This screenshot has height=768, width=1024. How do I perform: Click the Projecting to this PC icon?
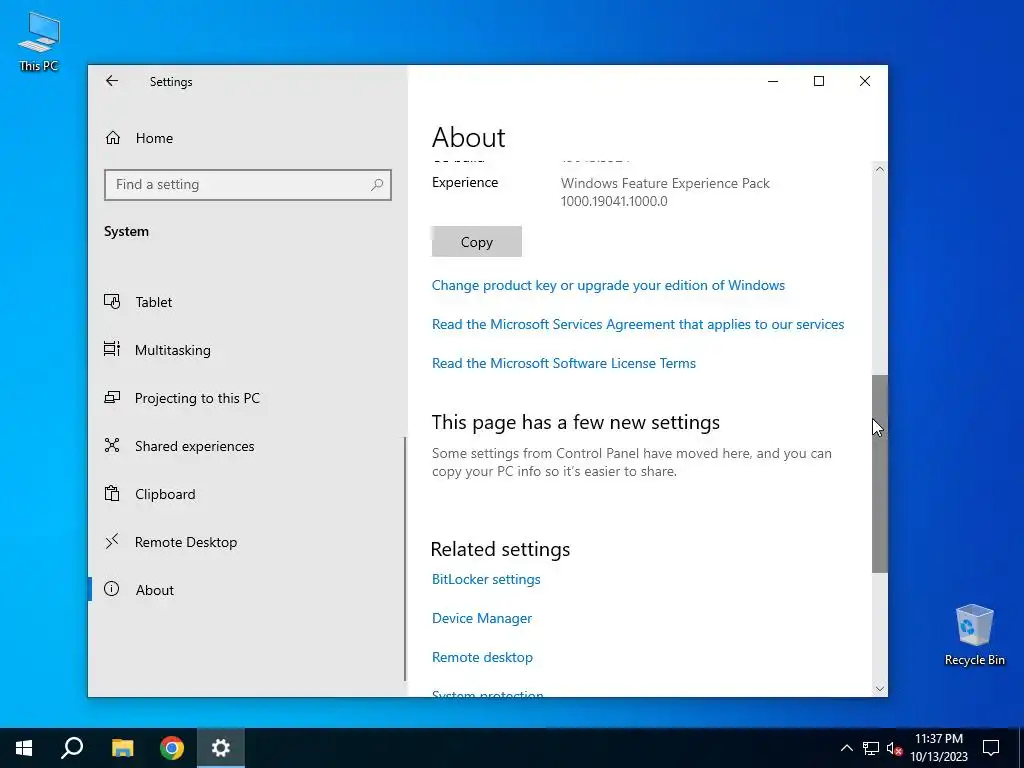click(112, 397)
